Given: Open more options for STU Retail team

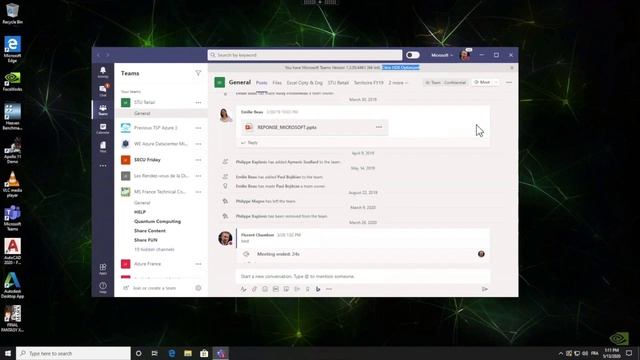Looking at the screenshot, I should 198,102.
